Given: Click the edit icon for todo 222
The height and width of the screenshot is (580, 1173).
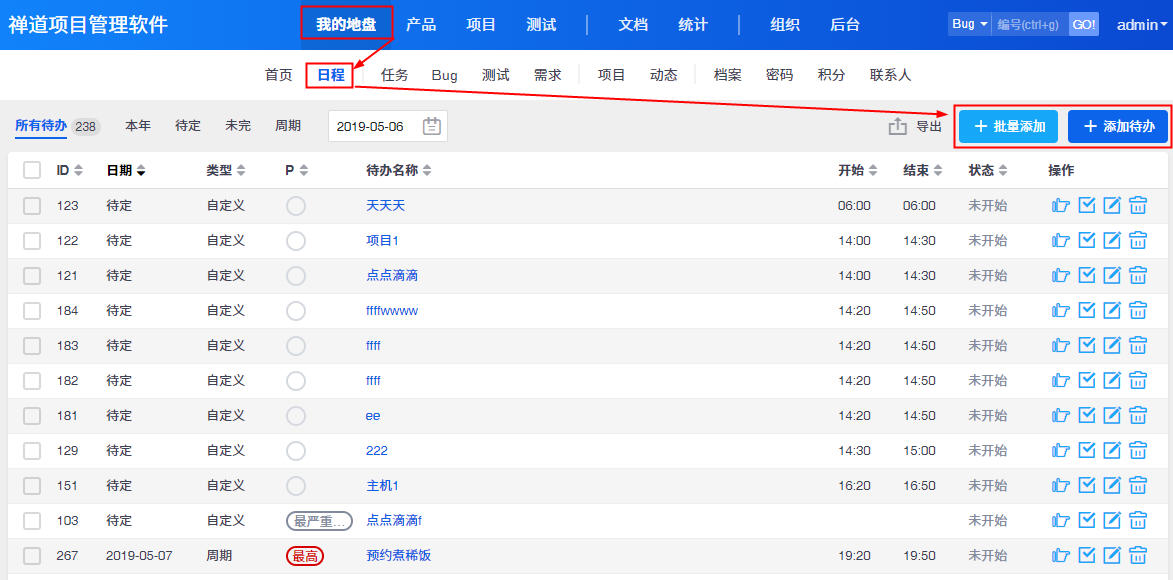Looking at the screenshot, I should (1112, 451).
